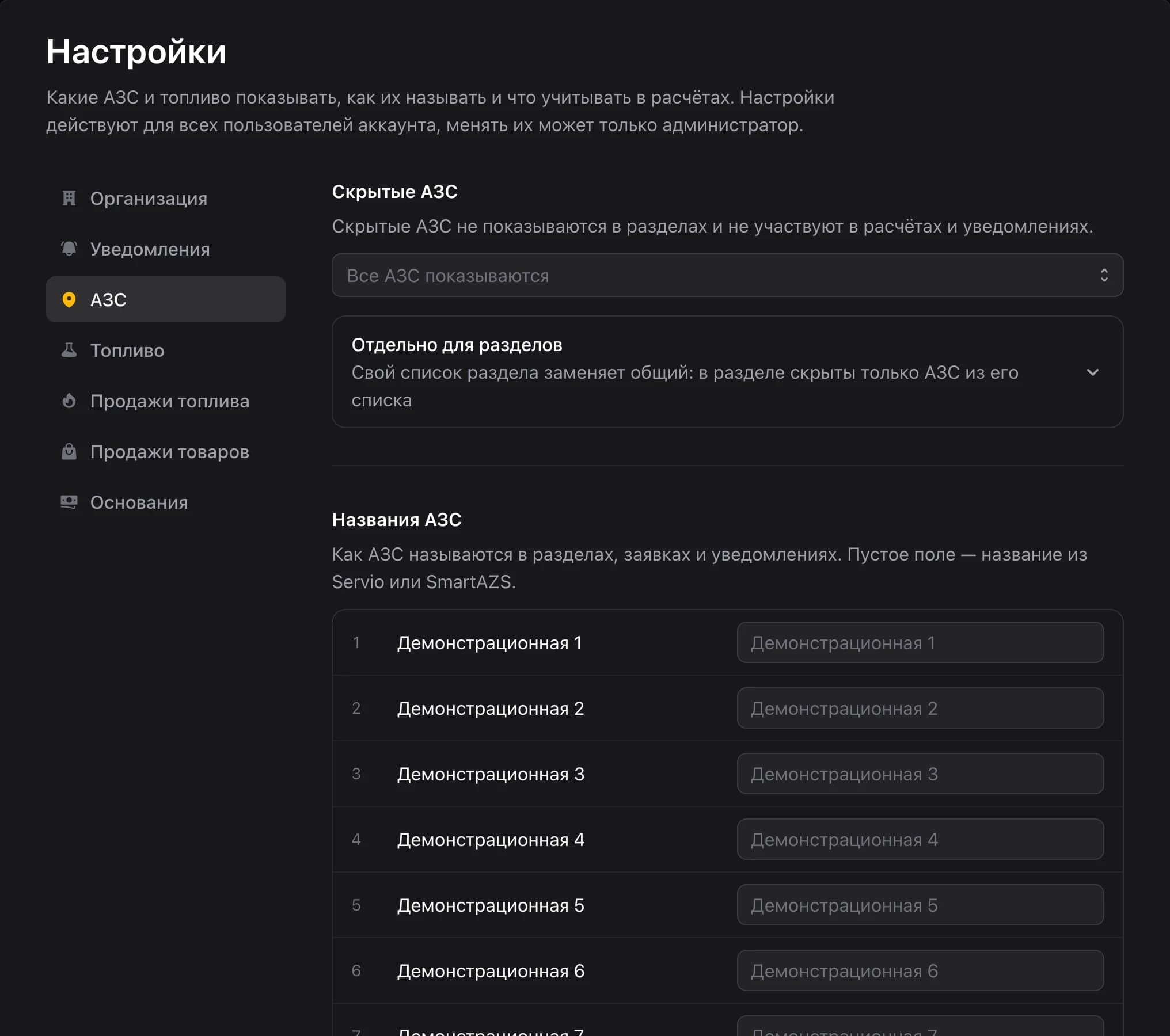Click the shopping bag icon next to Продажи товаров
The width and height of the screenshot is (1170, 1036).
click(x=69, y=452)
